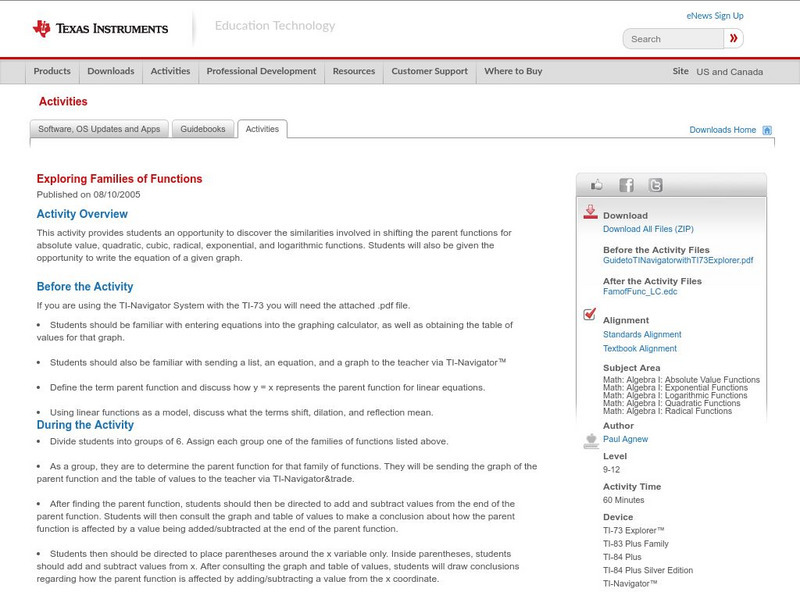Click the Texas Instruments logo
Image resolution: width=800 pixels, height=592 pixels.
pyautogui.click(x=100, y=29)
